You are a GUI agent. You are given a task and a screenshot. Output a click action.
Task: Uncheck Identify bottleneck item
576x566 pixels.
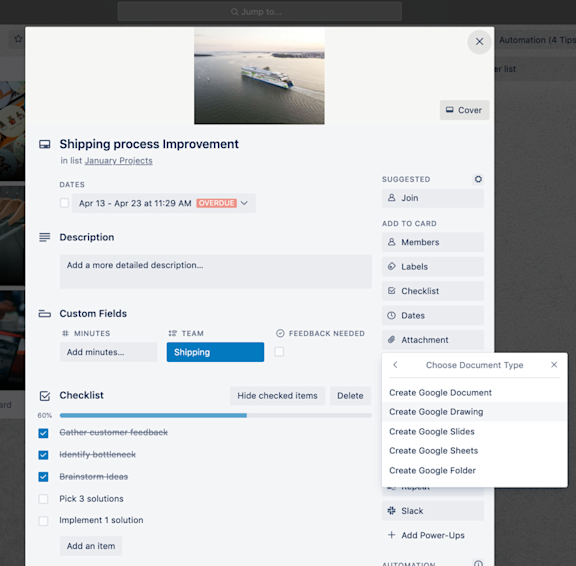43,455
